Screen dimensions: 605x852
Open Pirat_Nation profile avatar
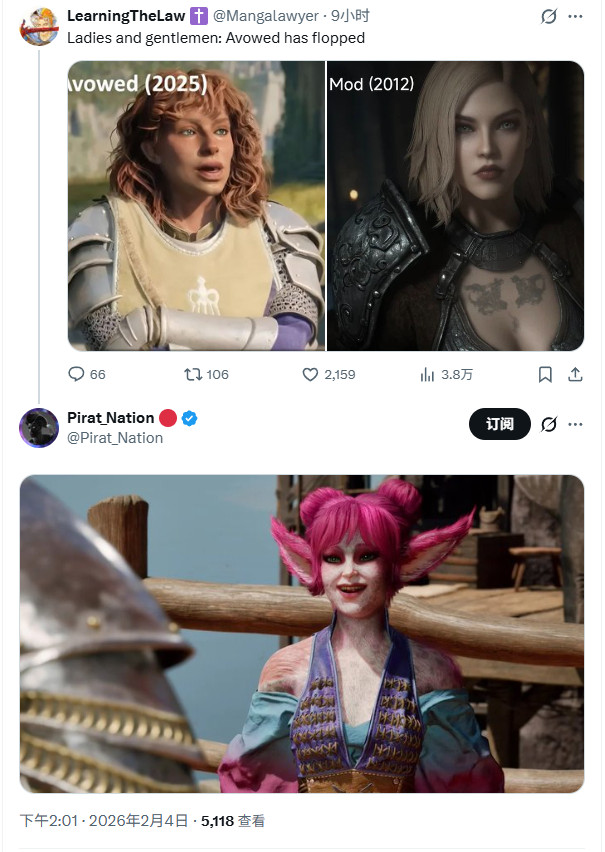click(x=39, y=427)
